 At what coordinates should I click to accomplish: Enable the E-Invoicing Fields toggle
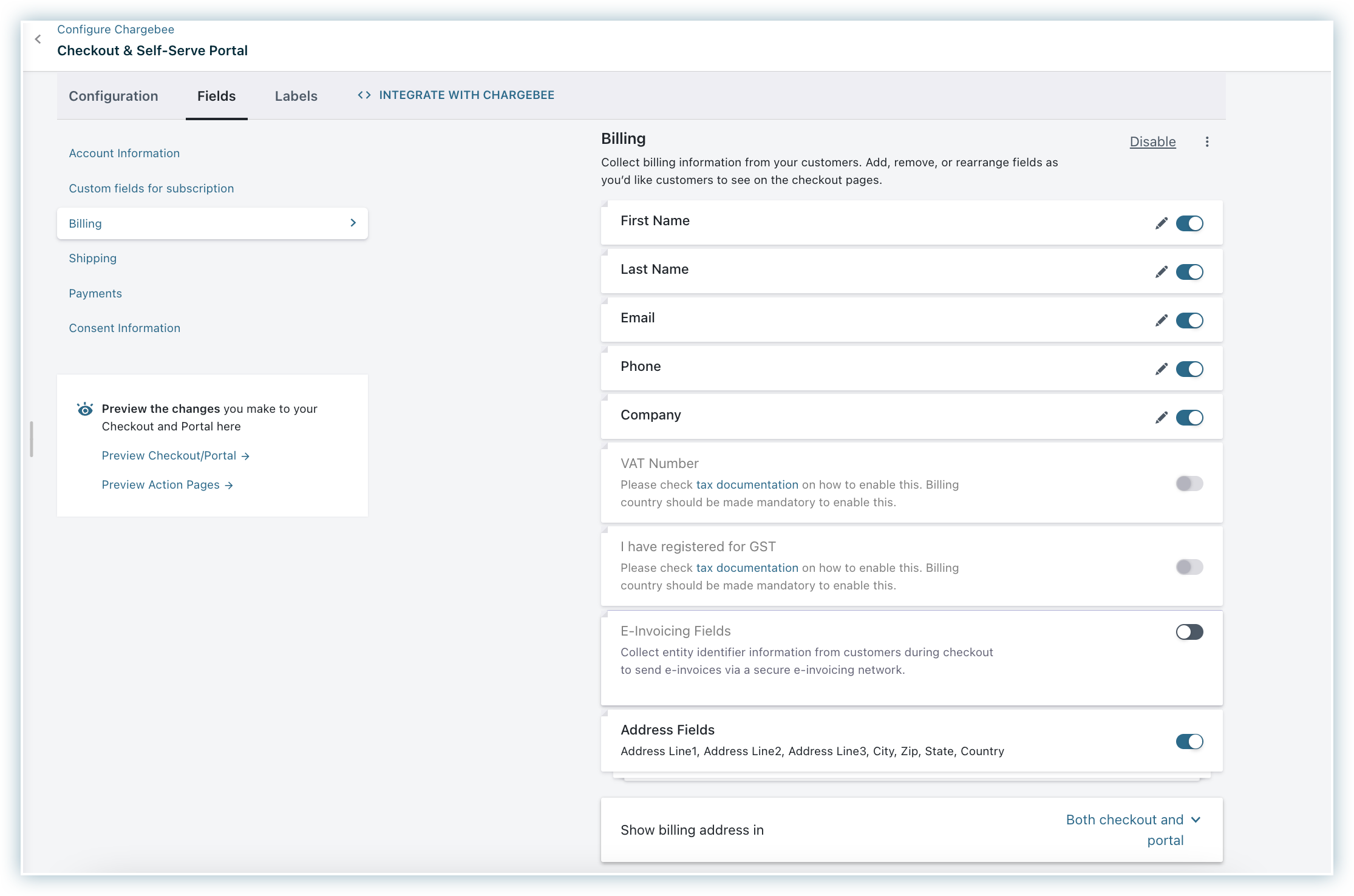pos(1189,632)
